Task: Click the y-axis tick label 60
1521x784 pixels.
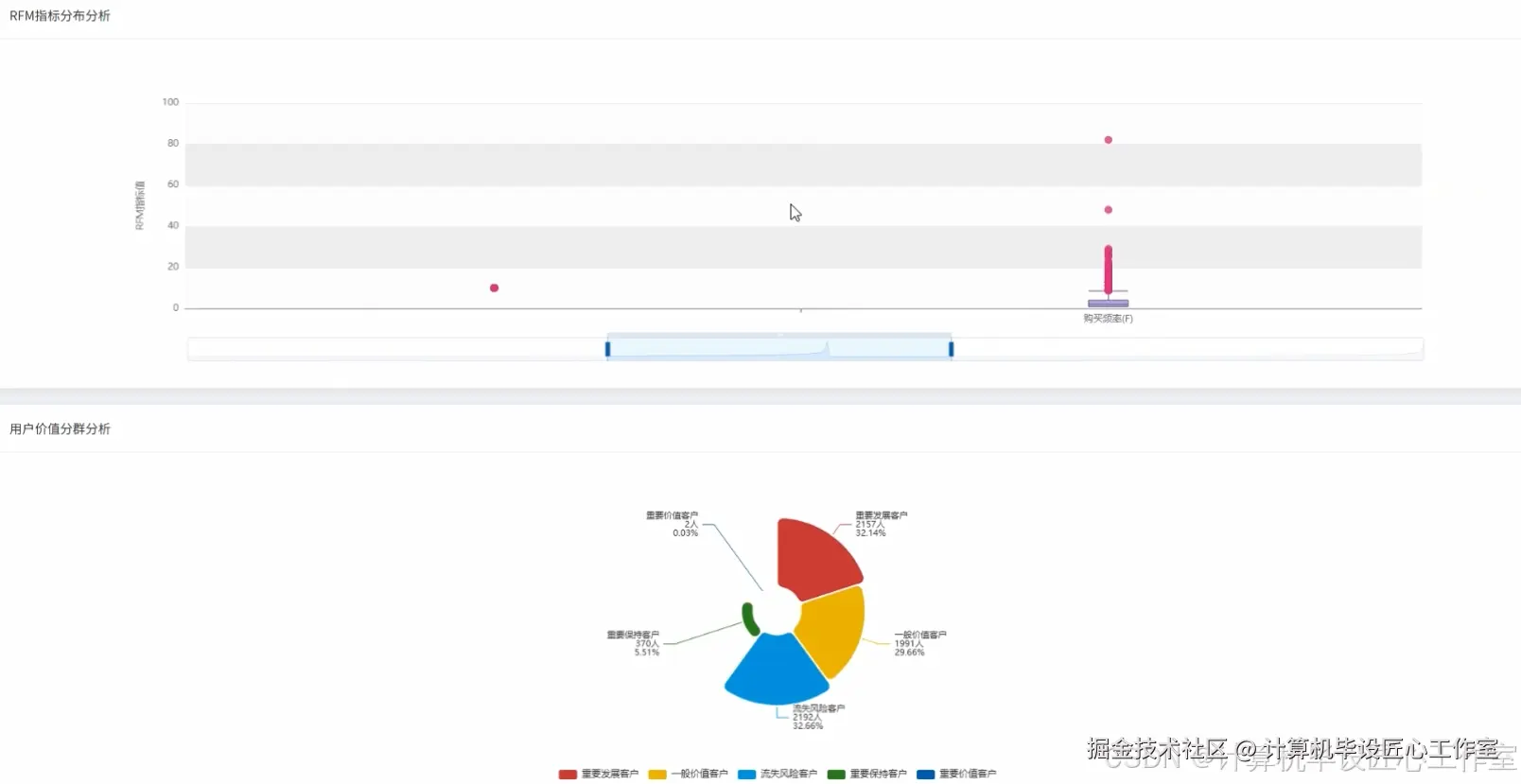Action: point(173,184)
